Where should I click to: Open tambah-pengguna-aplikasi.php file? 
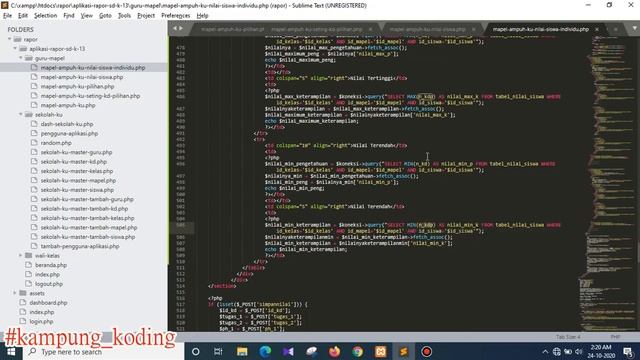coord(80,246)
